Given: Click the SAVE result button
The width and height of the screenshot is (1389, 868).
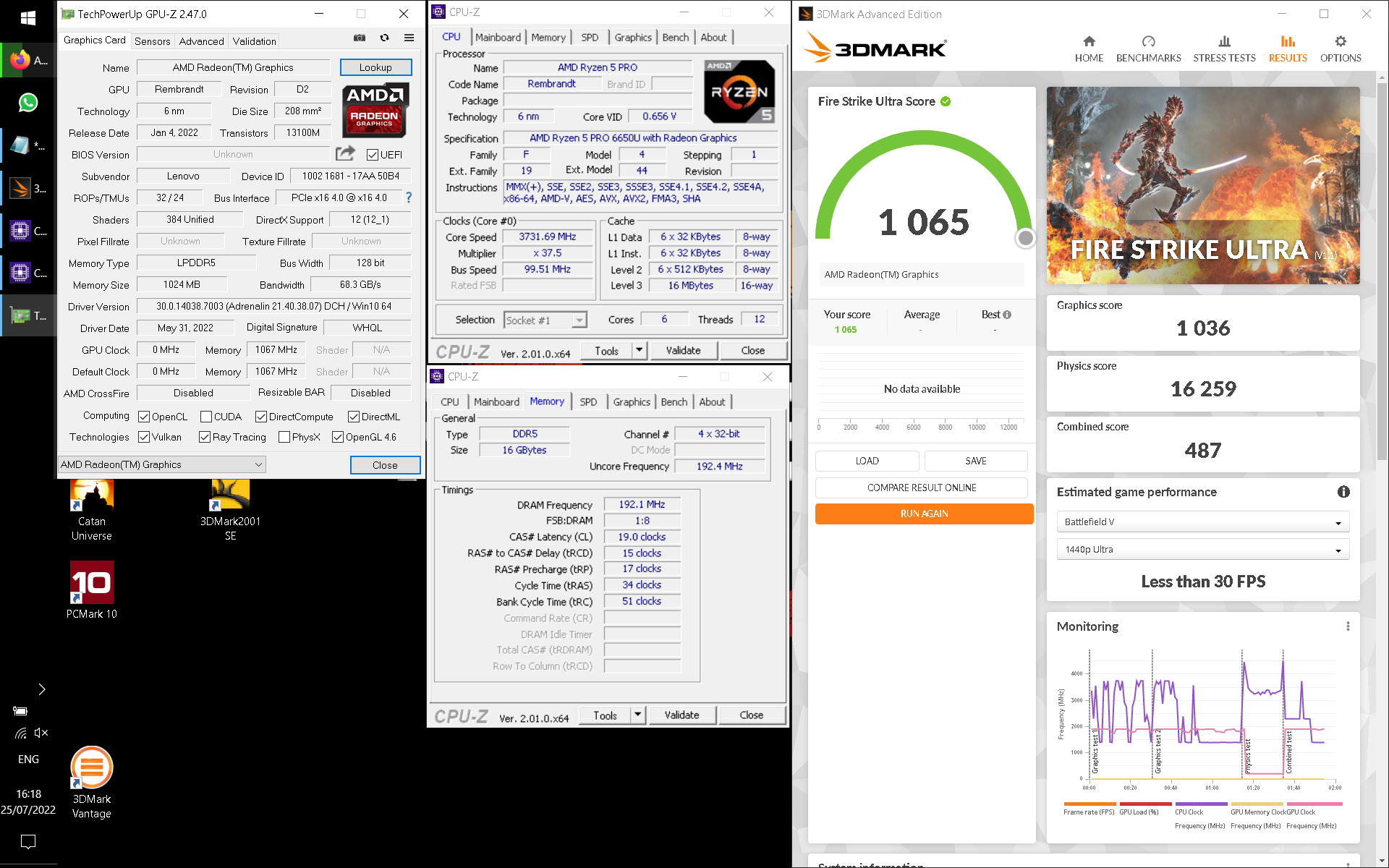Looking at the screenshot, I should tap(976, 461).
